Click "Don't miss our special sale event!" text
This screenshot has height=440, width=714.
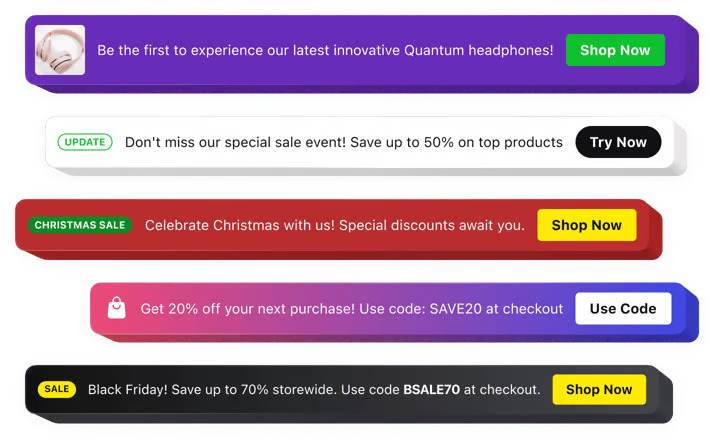pyautogui.click(x=235, y=142)
